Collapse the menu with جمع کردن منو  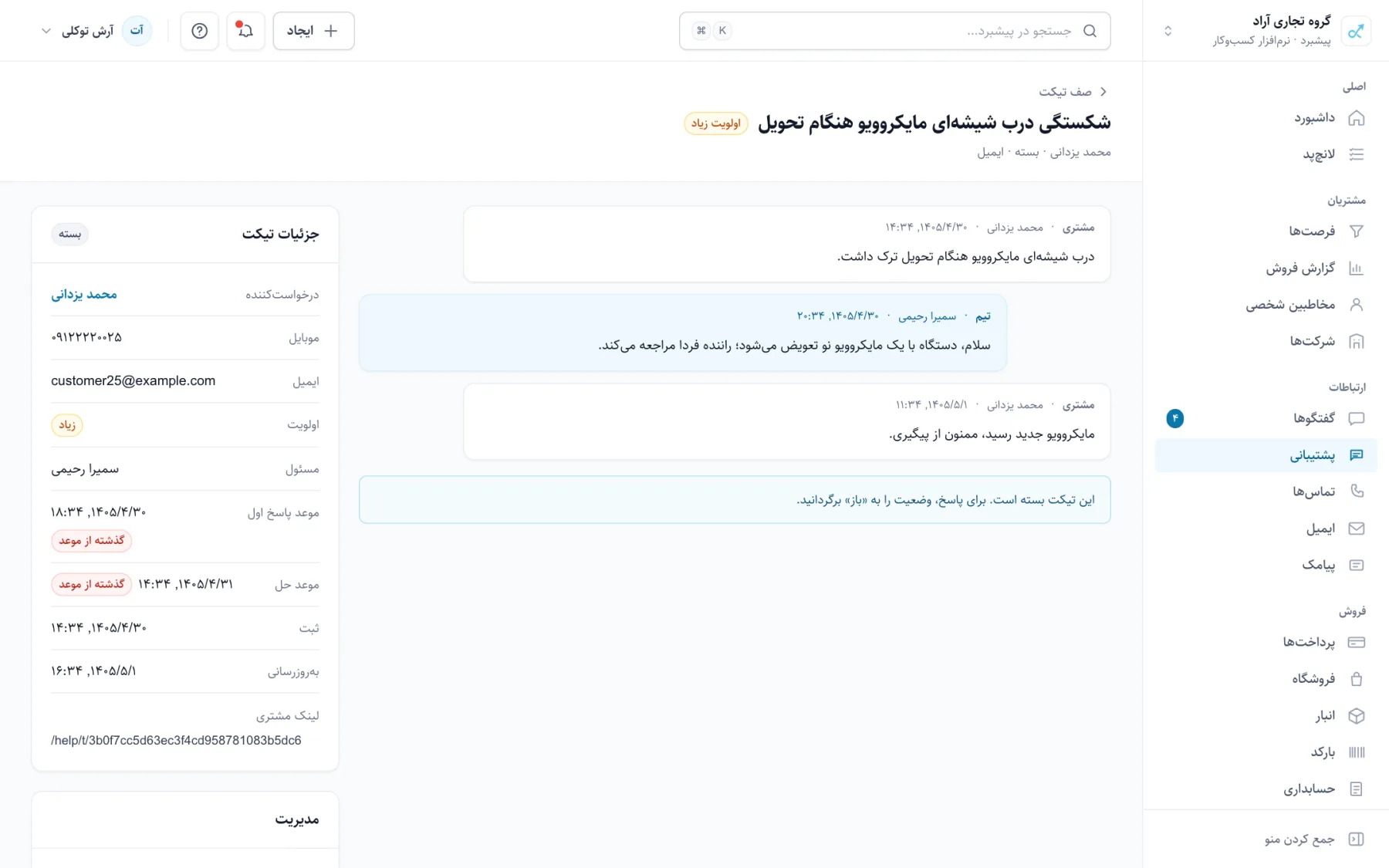(x=1266, y=839)
